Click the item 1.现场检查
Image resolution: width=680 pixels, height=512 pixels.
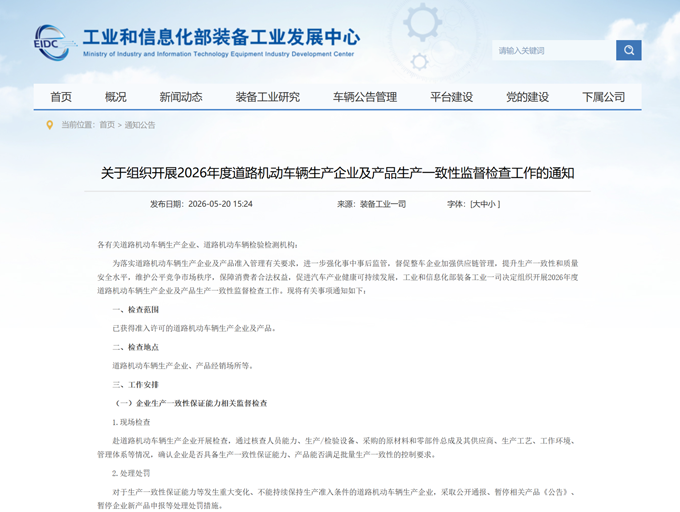[131, 422]
